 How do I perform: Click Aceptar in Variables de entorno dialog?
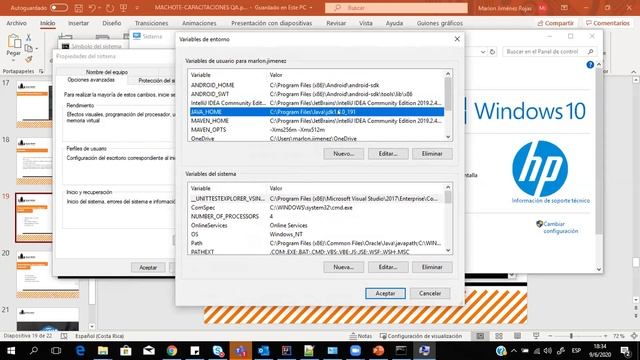pyautogui.click(x=385, y=293)
